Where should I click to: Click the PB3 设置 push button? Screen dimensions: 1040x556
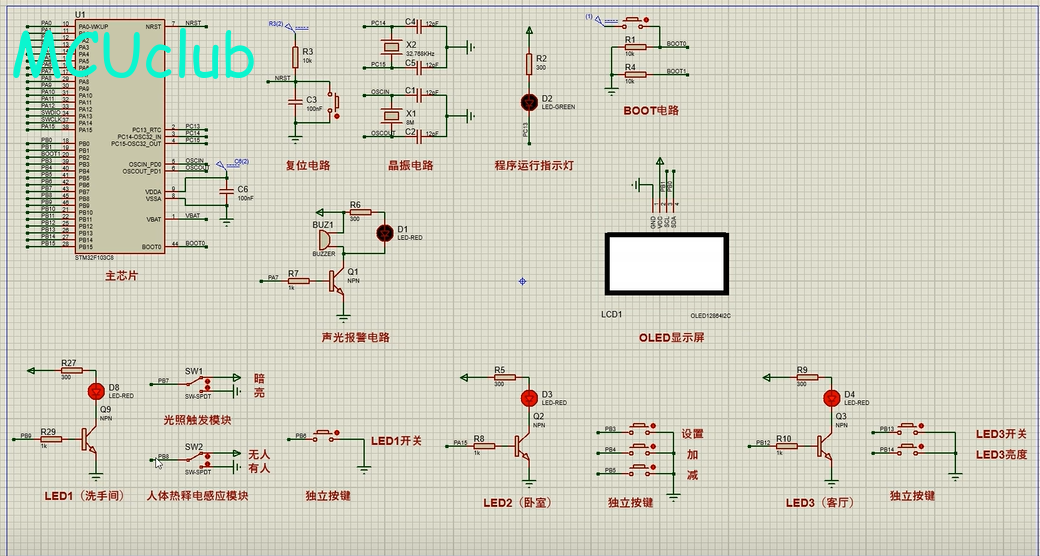click(641, 427)
